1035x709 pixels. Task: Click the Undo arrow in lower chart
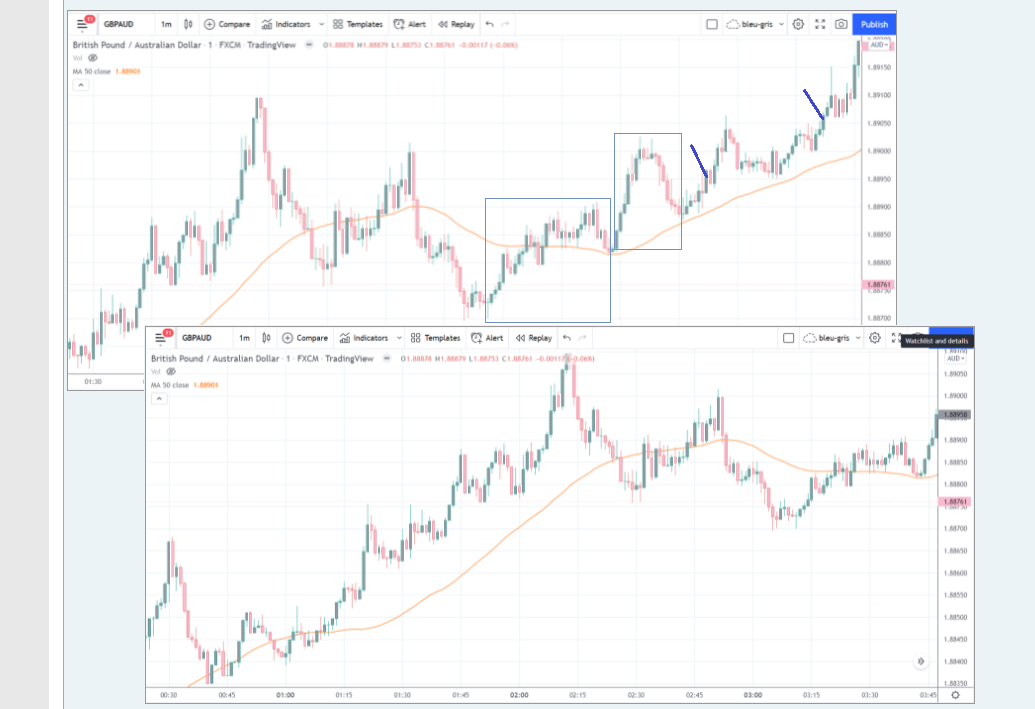click(x=567, y=338)
